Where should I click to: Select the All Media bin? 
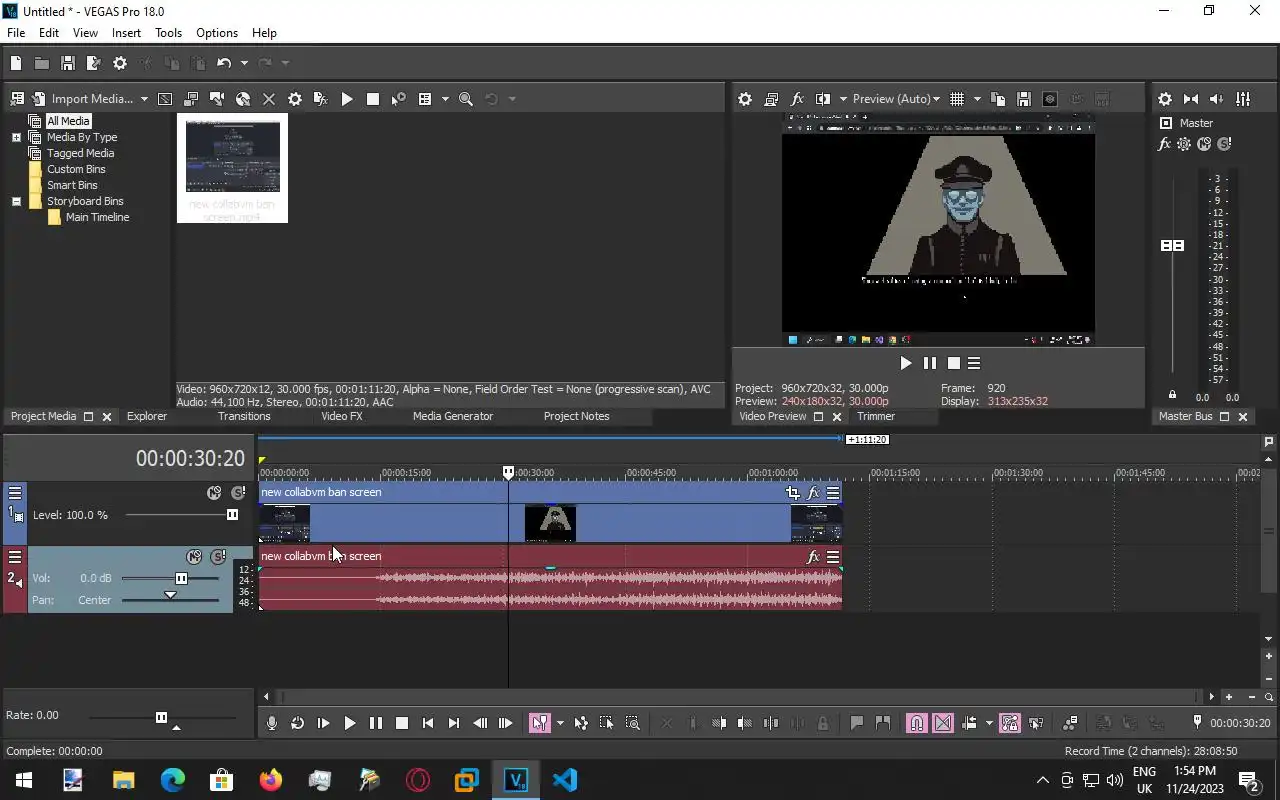point(68,121)
